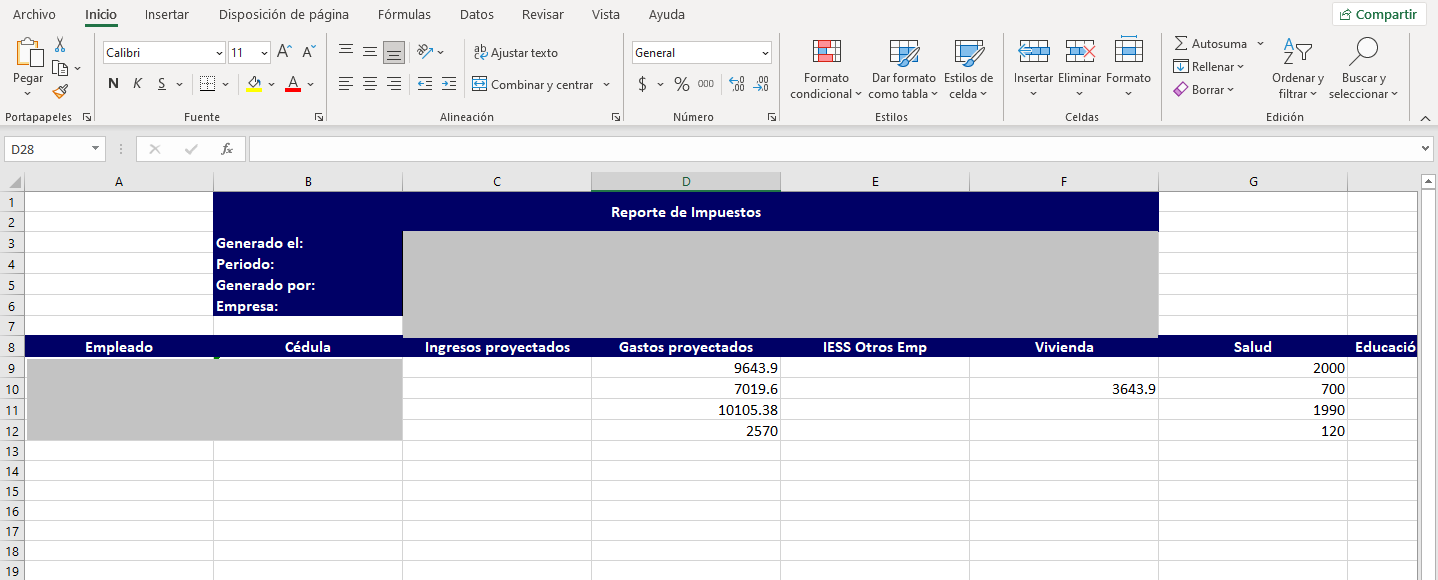1438x580 pixels.
Task: Click column D header
Action: pyautogui.click(x=686, y=182)
